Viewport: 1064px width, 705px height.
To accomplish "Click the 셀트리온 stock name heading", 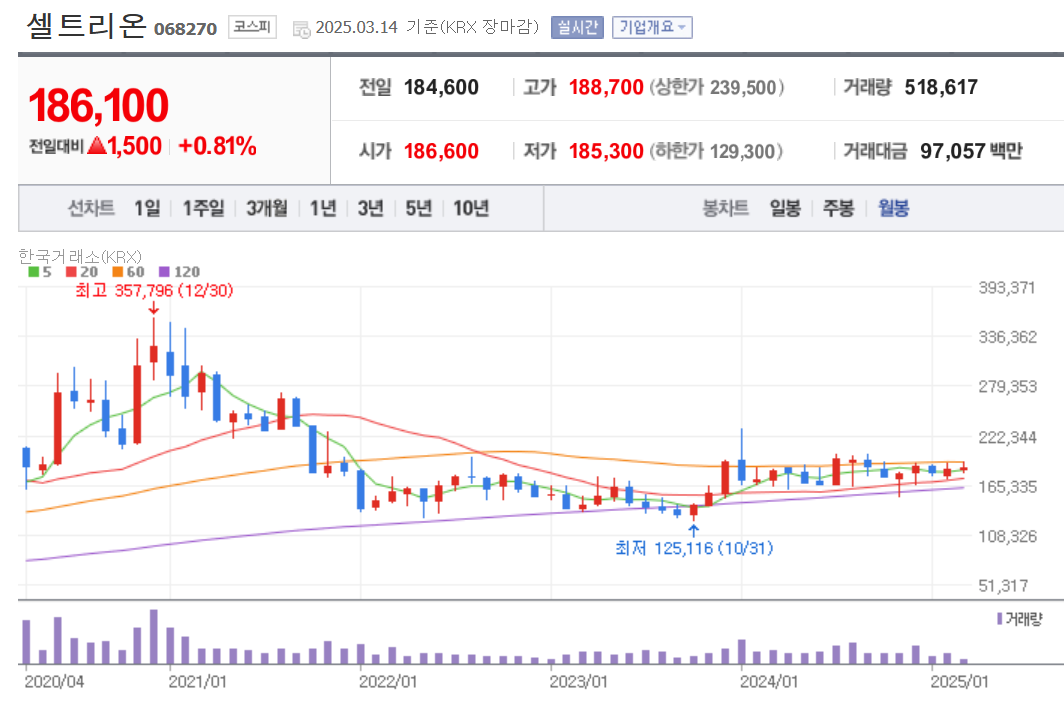I will tap(86, 25).
